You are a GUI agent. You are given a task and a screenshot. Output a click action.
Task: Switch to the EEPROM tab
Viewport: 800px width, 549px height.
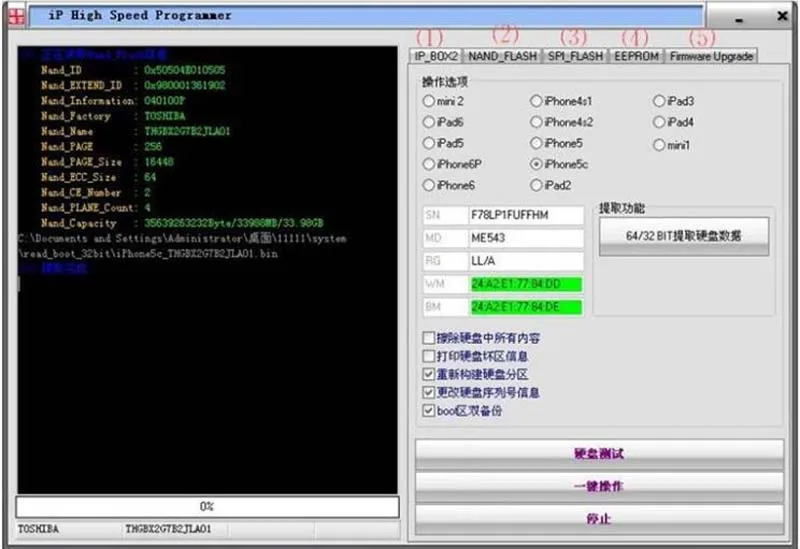point(636,56)
